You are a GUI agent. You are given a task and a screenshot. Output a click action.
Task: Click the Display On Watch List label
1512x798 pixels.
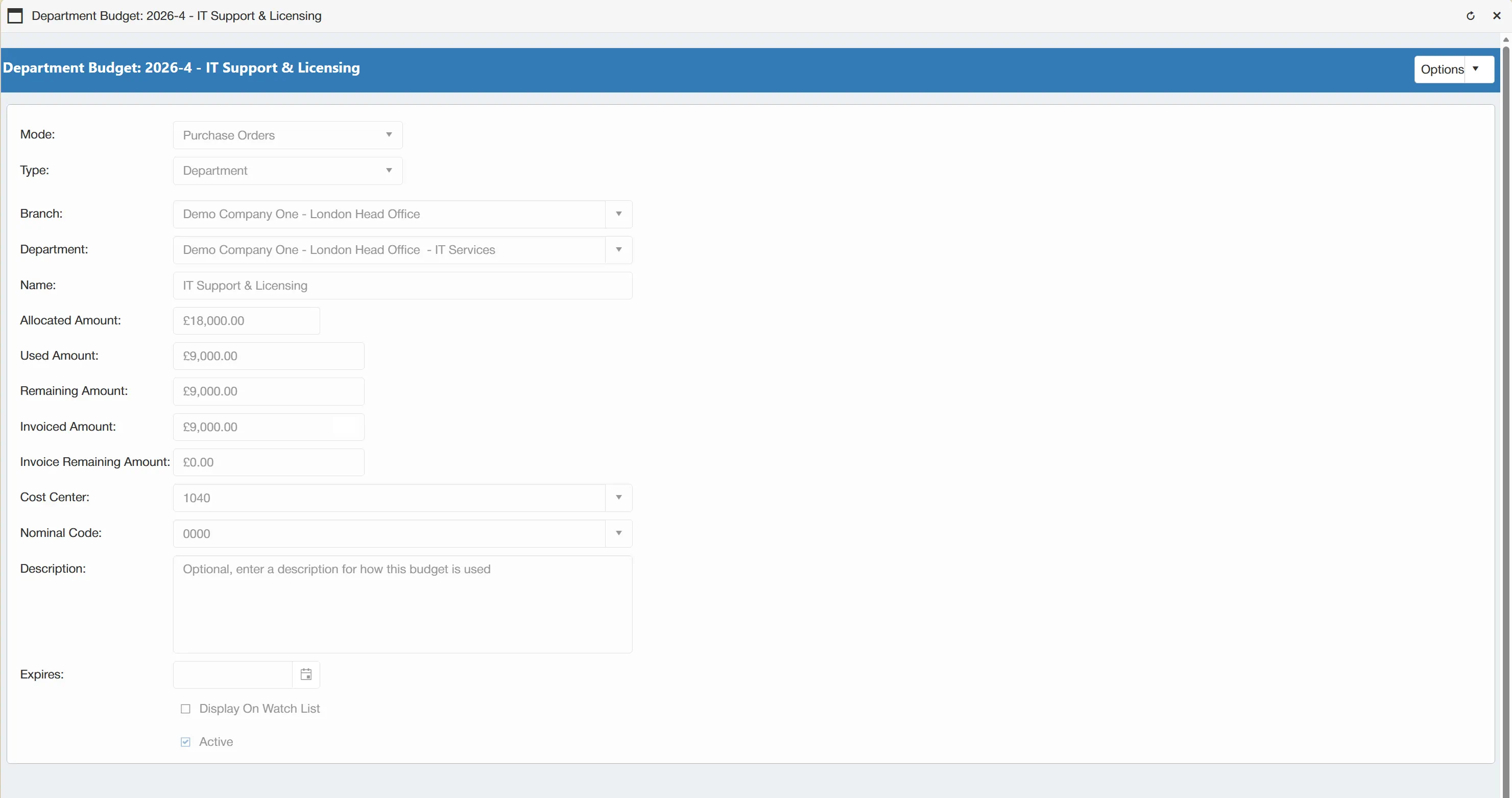click(x=259, y=709)
